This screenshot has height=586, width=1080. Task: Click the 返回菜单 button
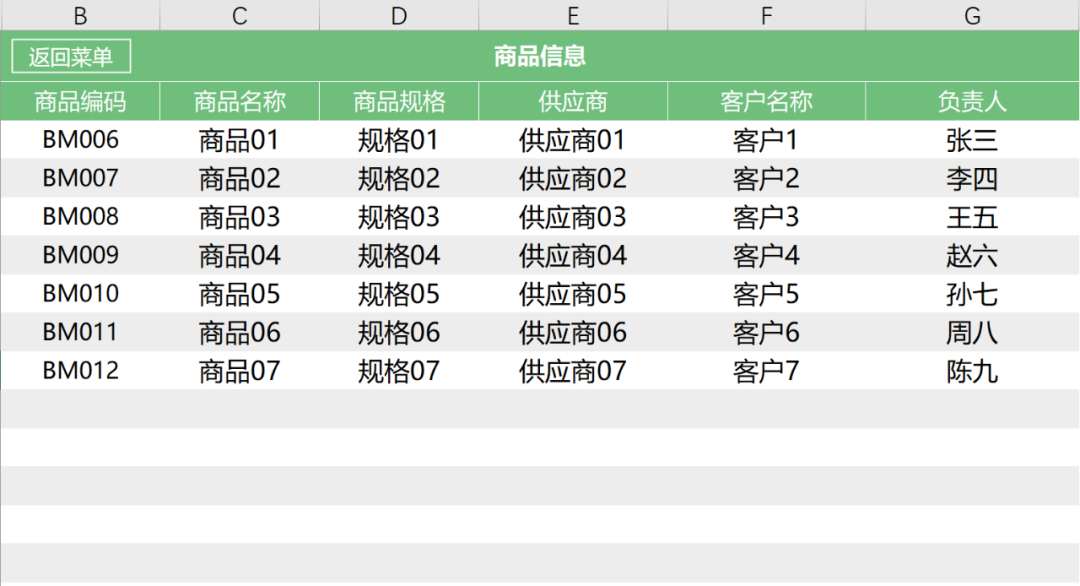coord(70,57)
